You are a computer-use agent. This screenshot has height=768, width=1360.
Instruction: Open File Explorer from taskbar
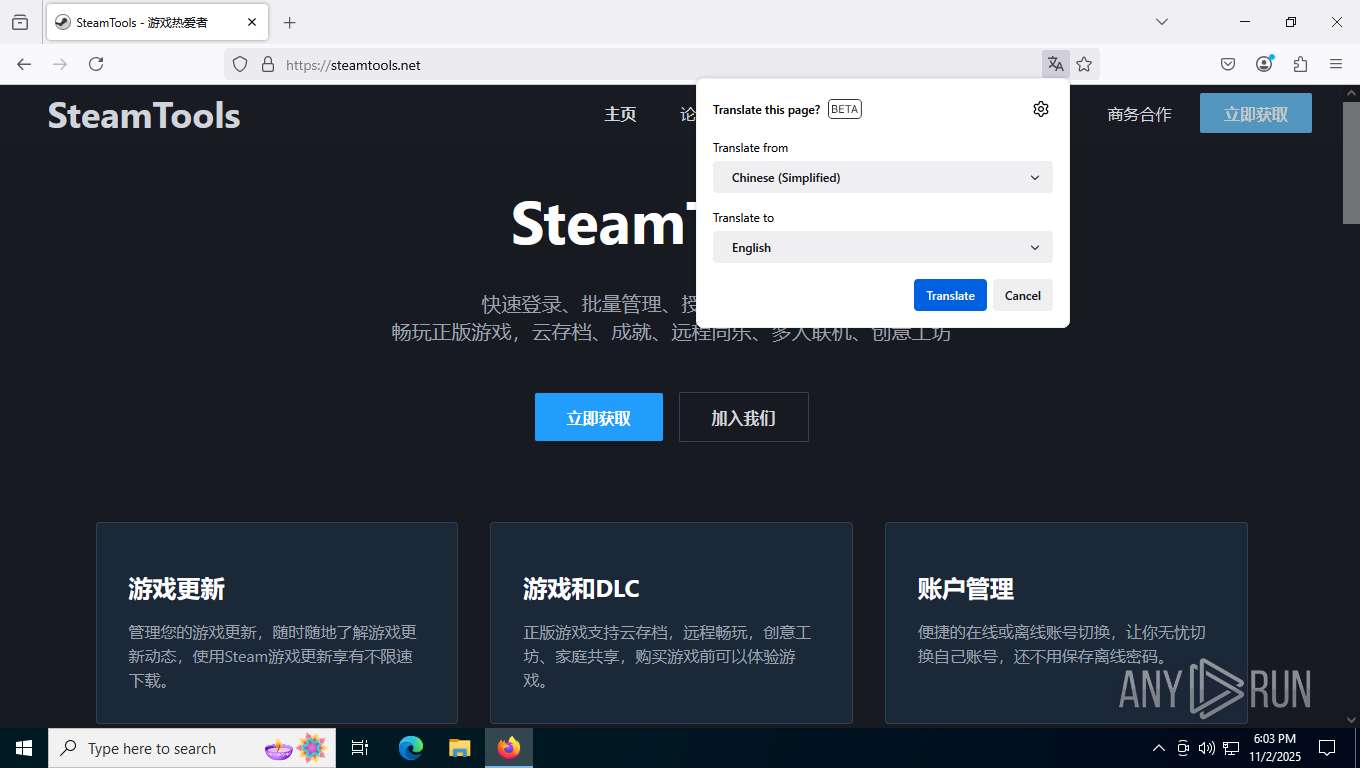(x=459, y=748)
